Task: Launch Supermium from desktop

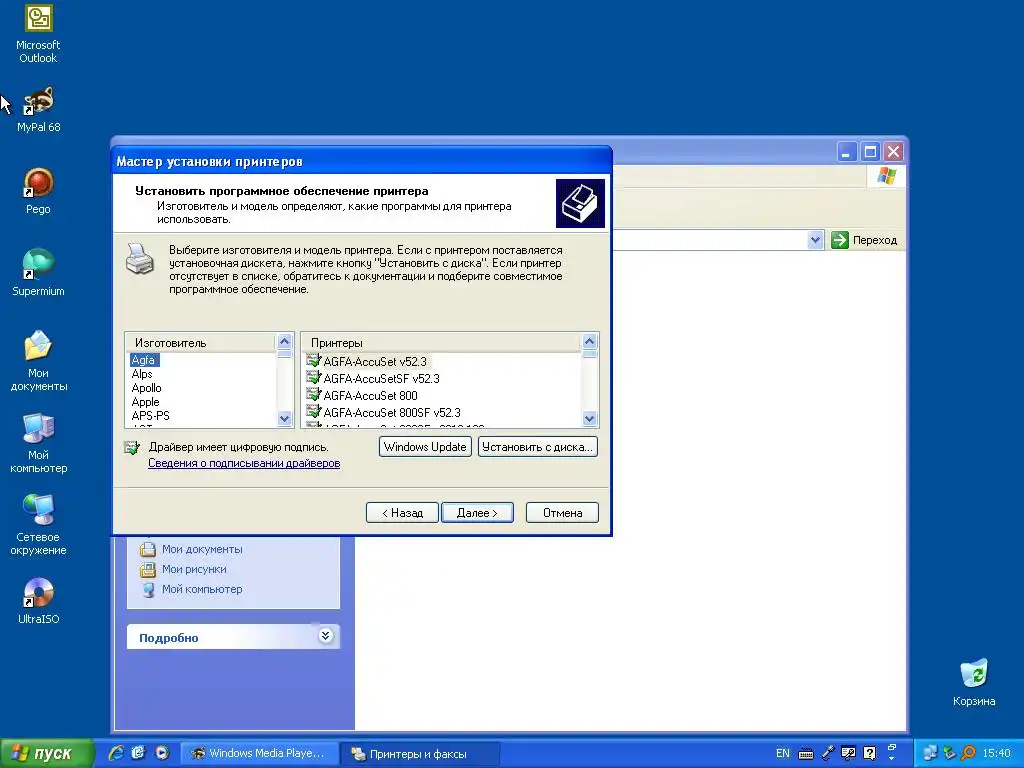Action: [x=38, y=273]
